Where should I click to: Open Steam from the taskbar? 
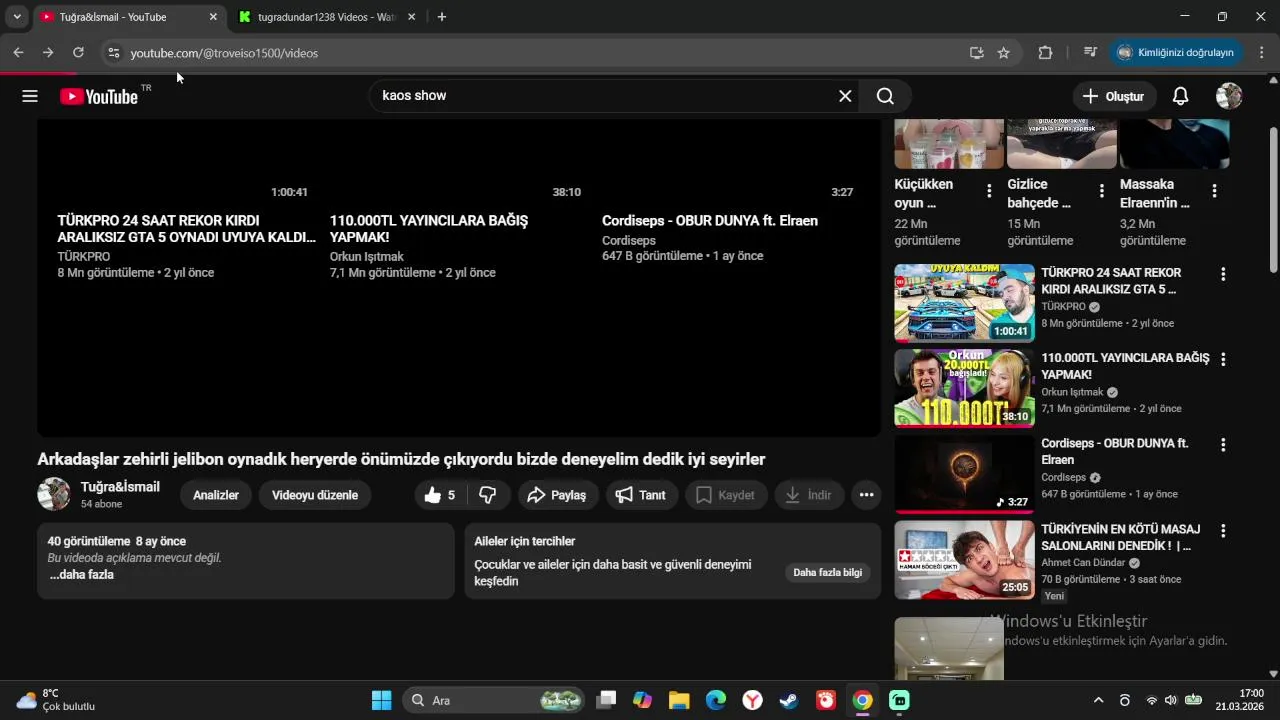click(789, 700)
